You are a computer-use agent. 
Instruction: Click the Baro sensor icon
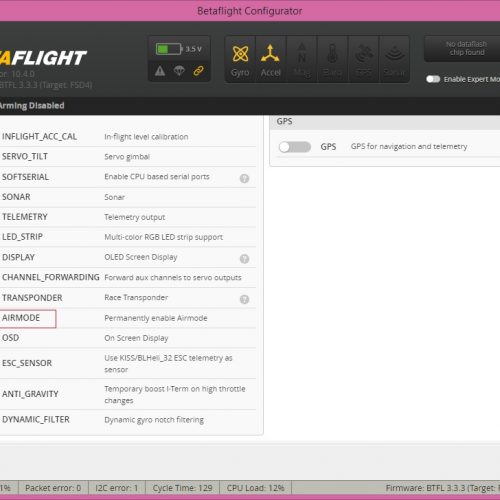tap(332, 60)
